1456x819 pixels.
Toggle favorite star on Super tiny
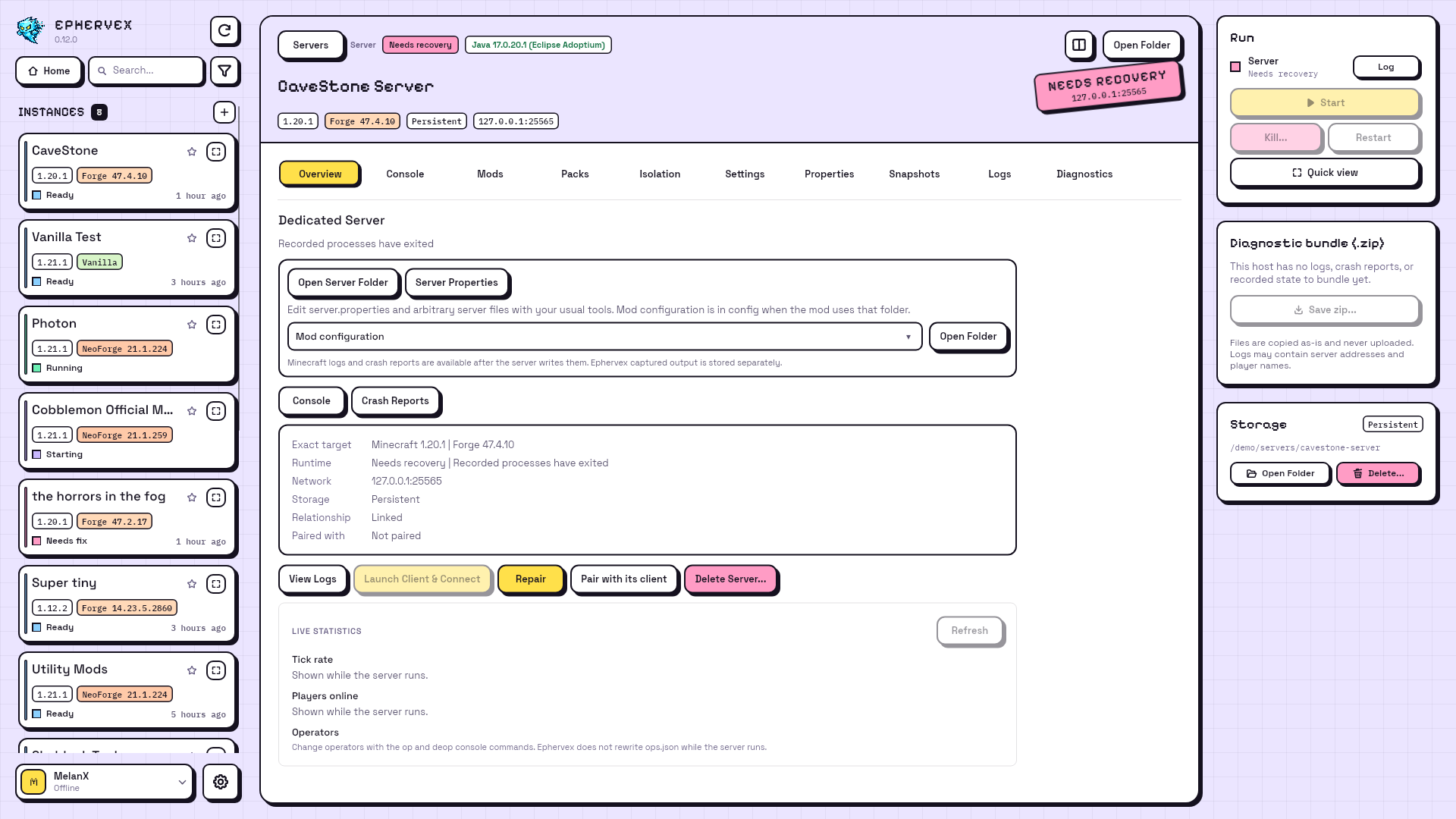(x=192, y=584)
